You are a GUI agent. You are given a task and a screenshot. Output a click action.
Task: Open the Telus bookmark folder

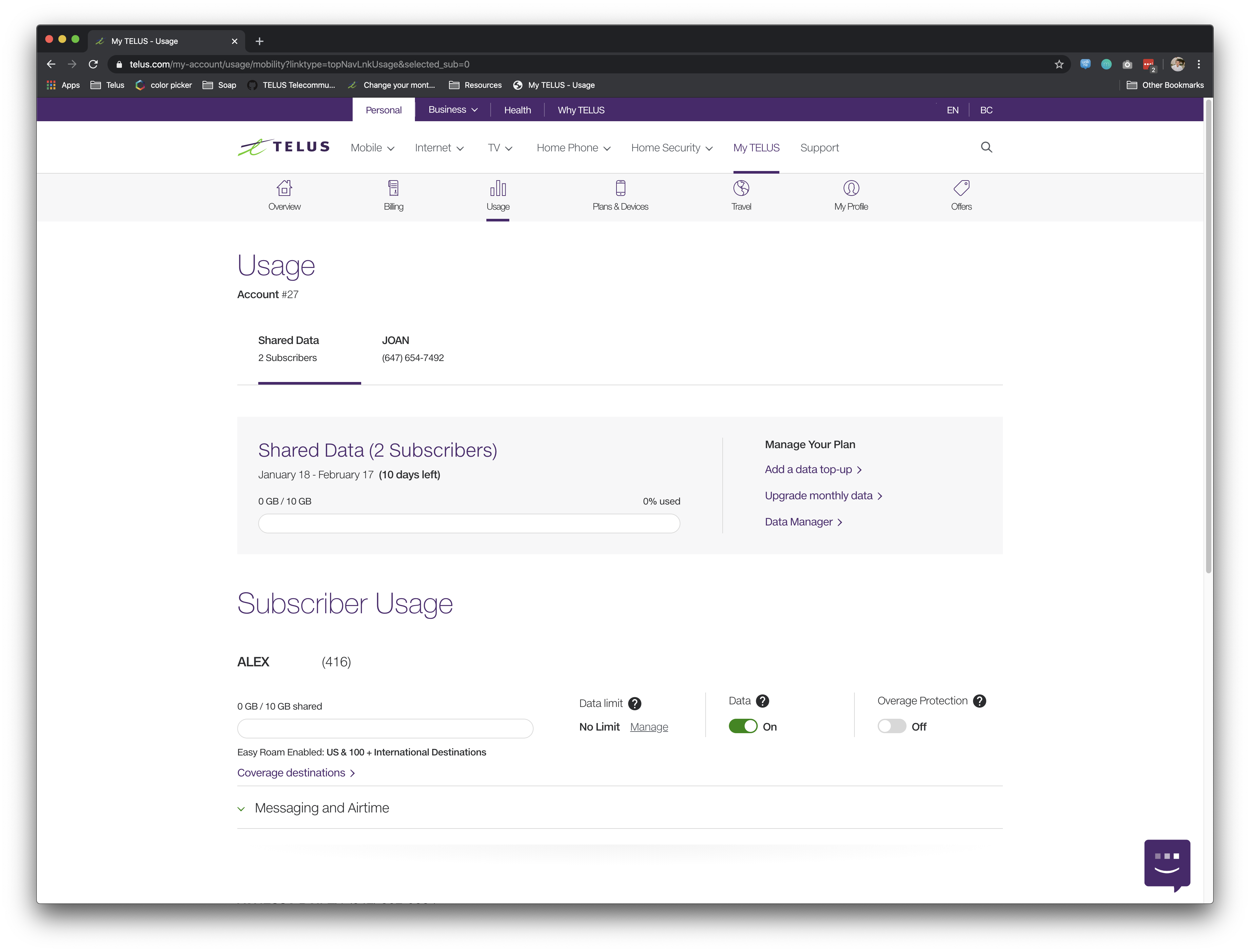(107, 85)
